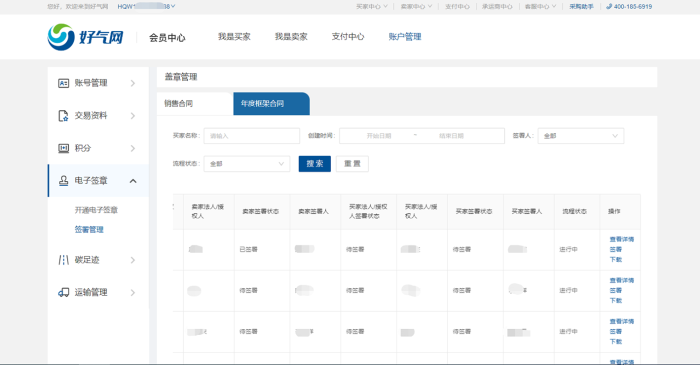
Task: Switch to the 年度框架合同 tab
Action: pos(271,104)
